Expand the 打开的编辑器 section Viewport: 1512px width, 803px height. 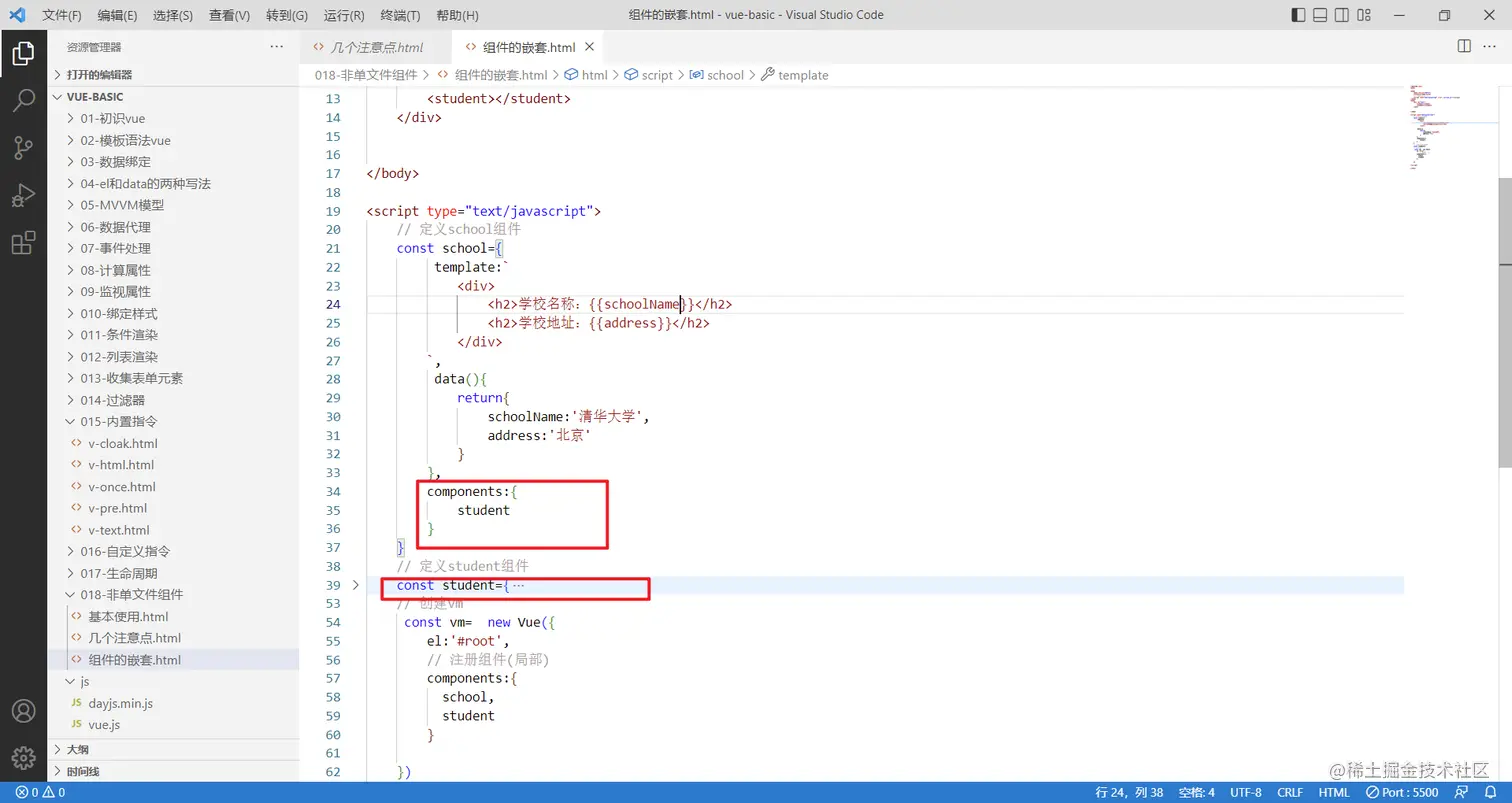point(174,74)
